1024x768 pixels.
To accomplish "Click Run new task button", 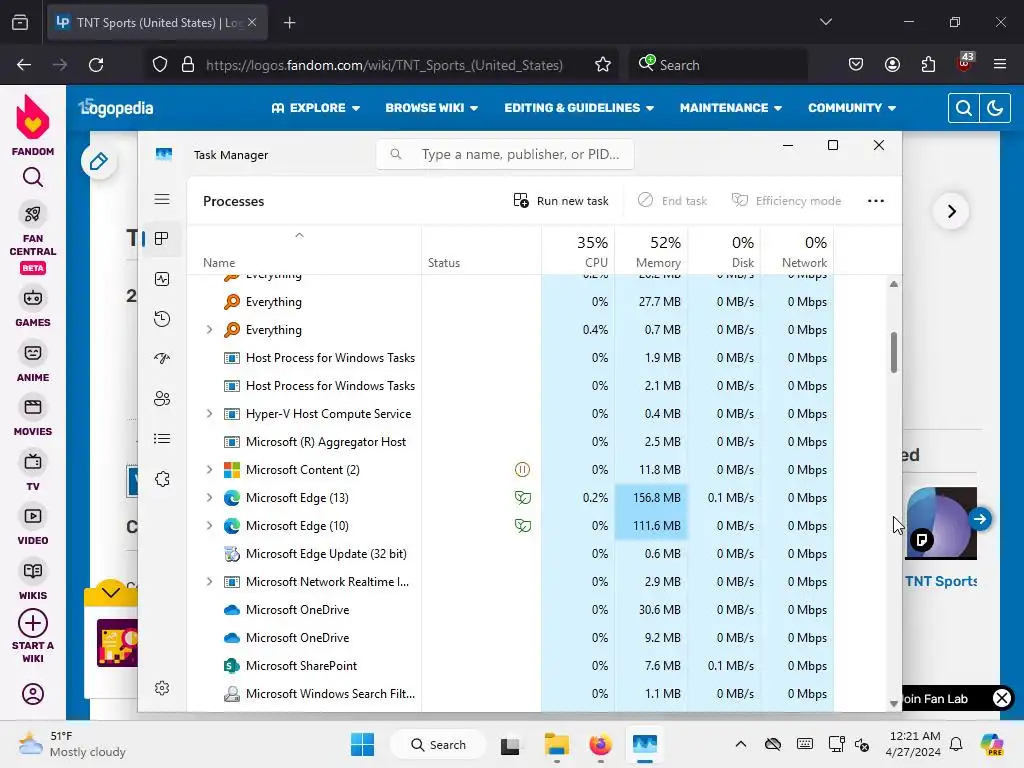I will (x=561, y=200).
